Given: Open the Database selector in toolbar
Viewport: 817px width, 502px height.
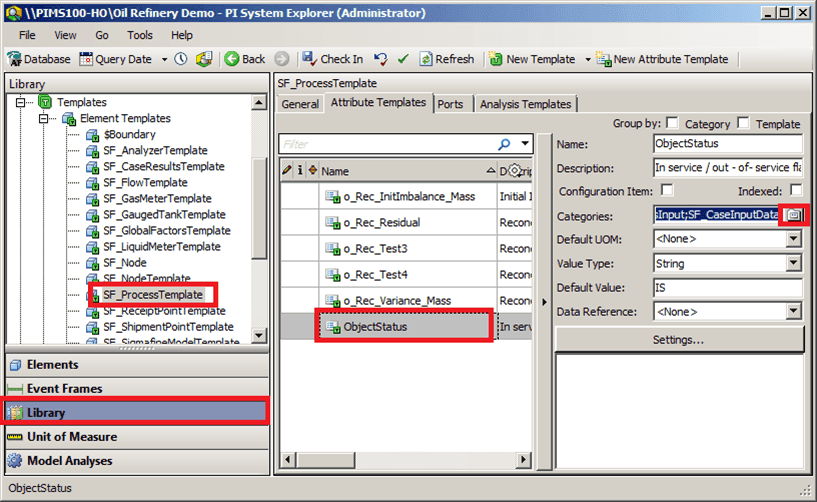Looking at the screenshot, I should (x=39, y=59).
